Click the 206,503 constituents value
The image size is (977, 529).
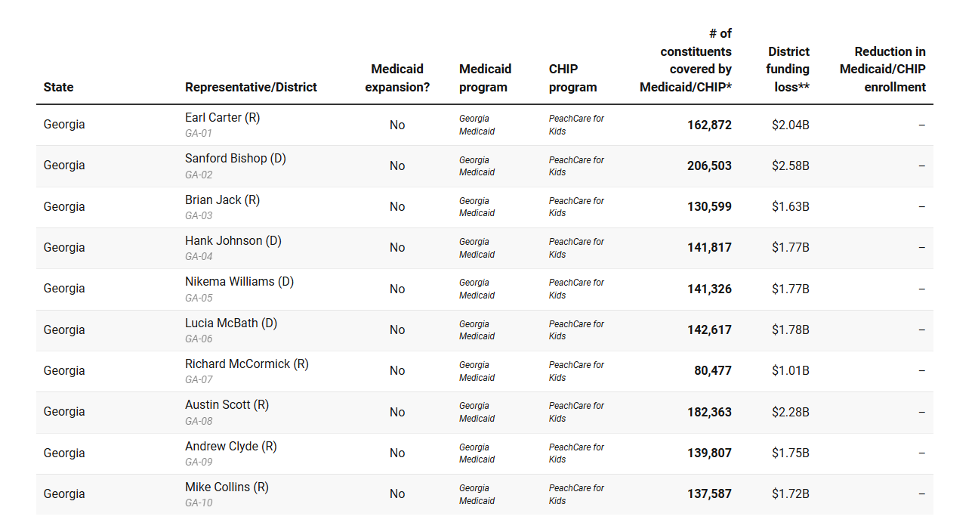coord(709,166)
